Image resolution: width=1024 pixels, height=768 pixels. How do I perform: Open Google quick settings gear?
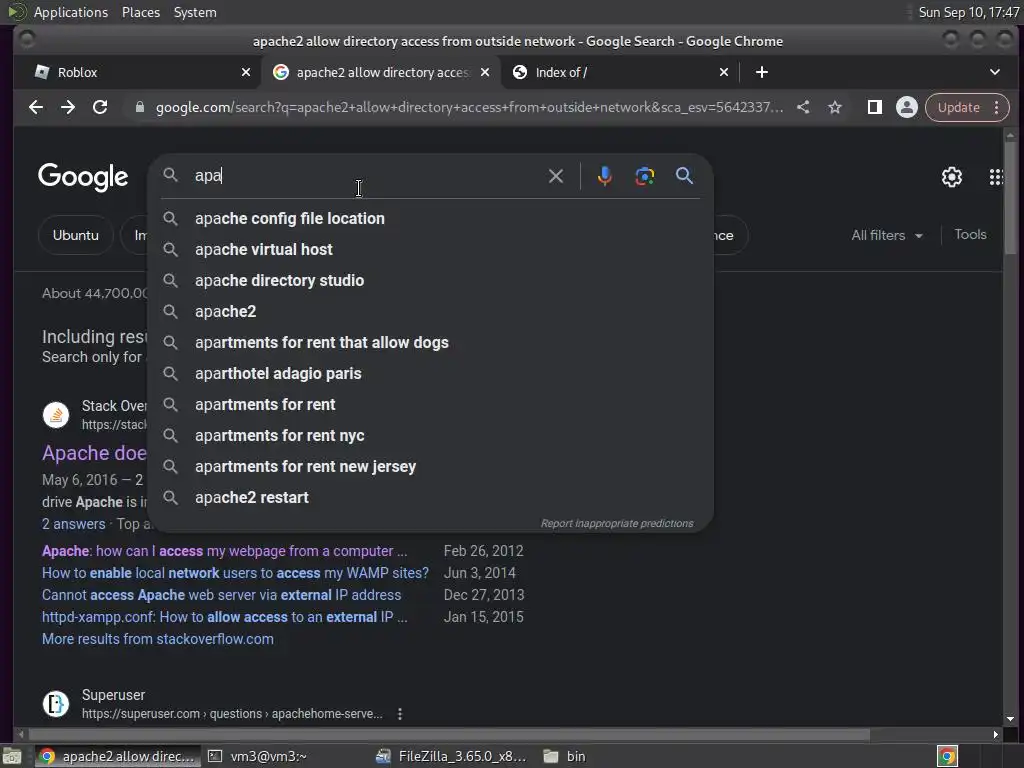(952, 177)
